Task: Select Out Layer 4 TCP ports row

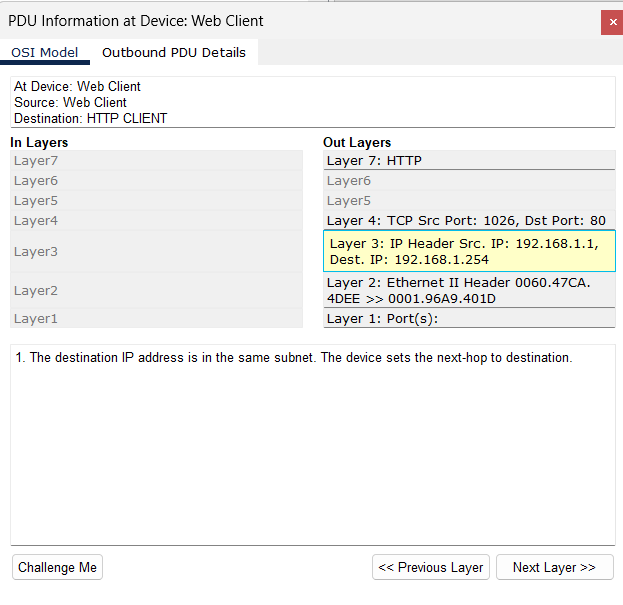Action: click(x=469, y=220)
